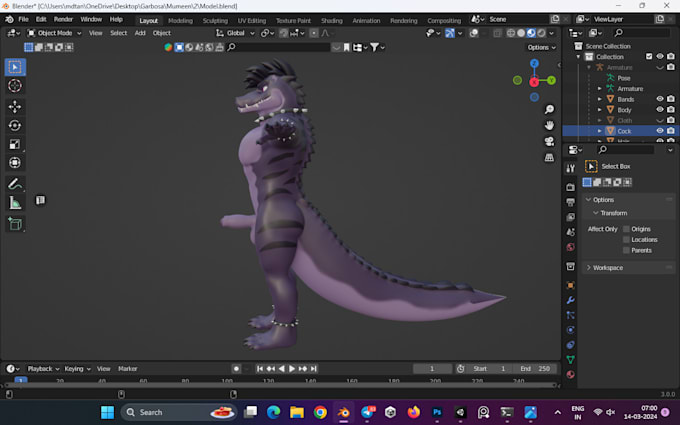
Task: Play the animation forward
Action: 292,369
